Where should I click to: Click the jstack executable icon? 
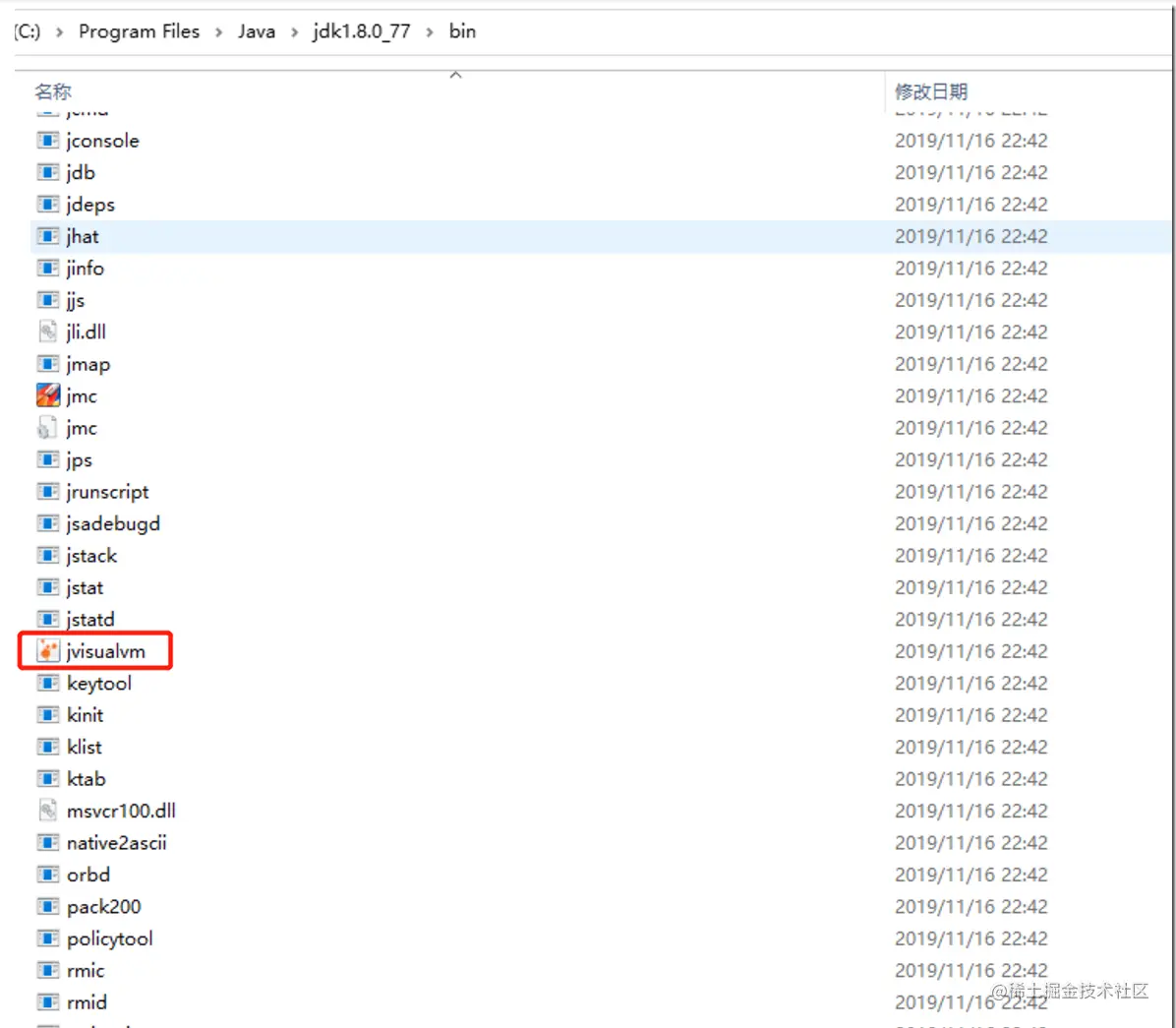47,555
